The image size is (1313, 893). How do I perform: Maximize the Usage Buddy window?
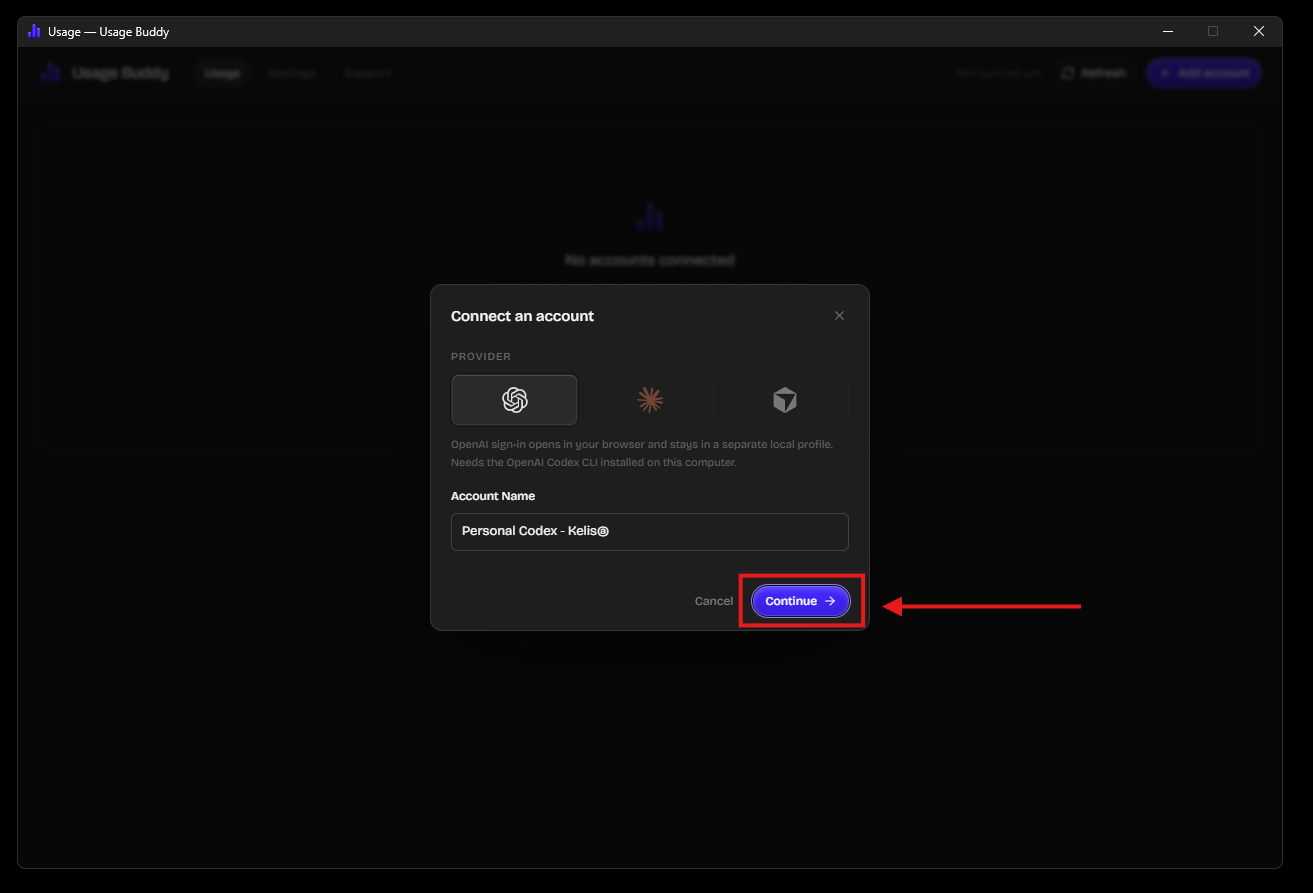(1213, 31)
